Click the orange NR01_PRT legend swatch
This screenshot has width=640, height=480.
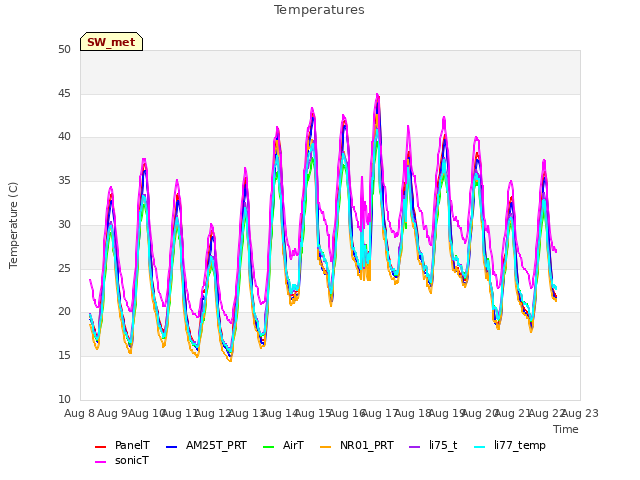pyautogui.click(x=325, y=447)
